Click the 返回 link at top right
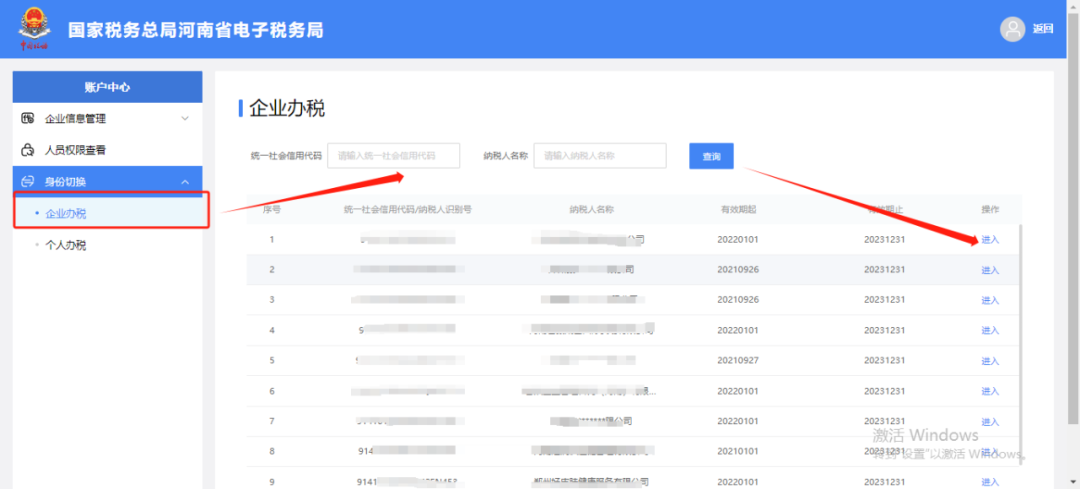The height and width of the screenshot is (489, 1080). pos(1043,29)
